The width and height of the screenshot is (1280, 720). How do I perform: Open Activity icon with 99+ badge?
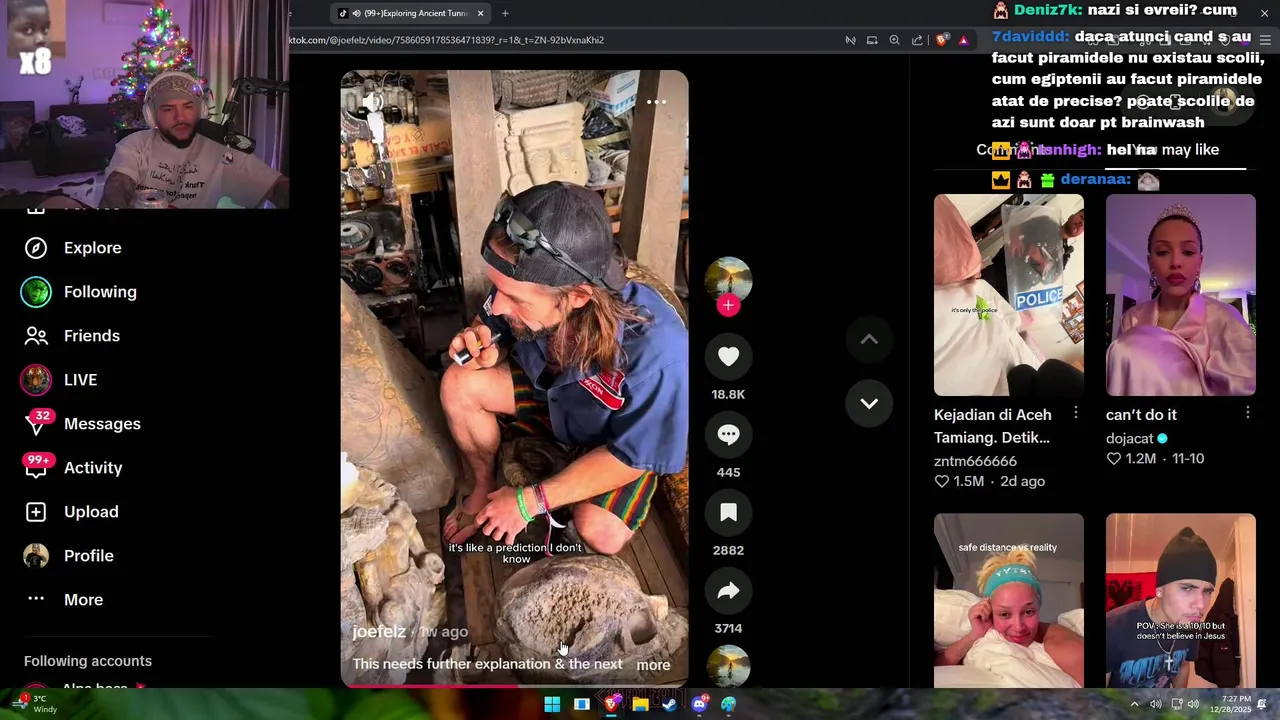click(x=36, y=467)
